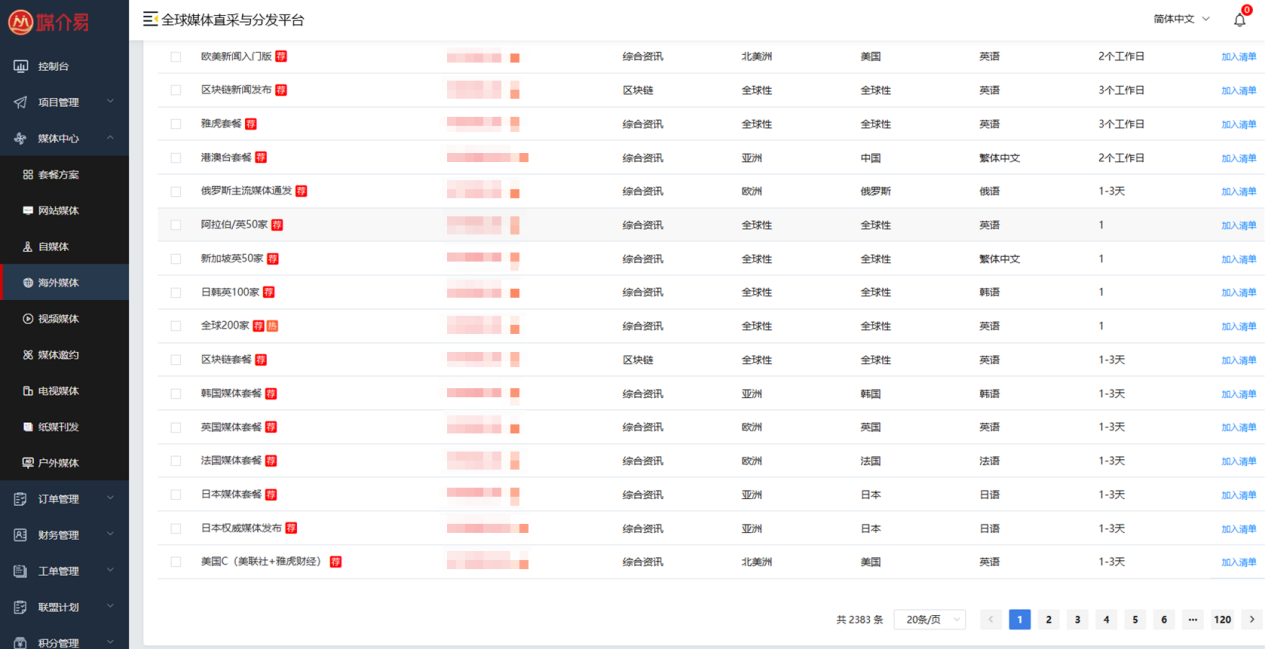Click the 电视媒体 icon in sidebar
The width and height of the screenshot is (1265, 649).
pyautogui.click(x=28, y=391)
